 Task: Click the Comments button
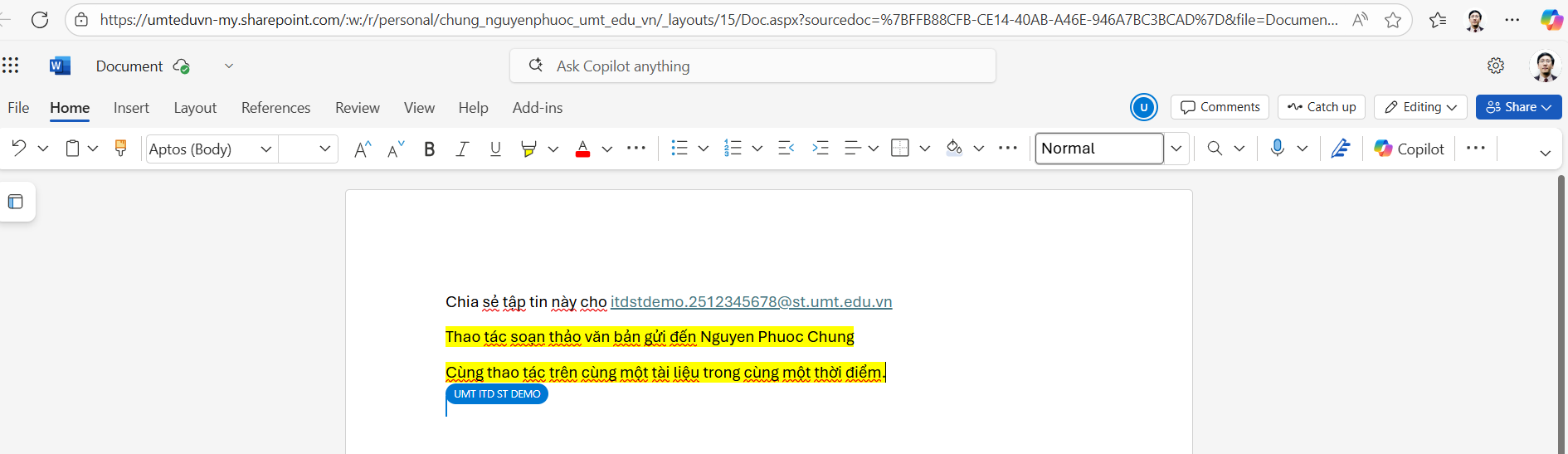click(1220, 107)
